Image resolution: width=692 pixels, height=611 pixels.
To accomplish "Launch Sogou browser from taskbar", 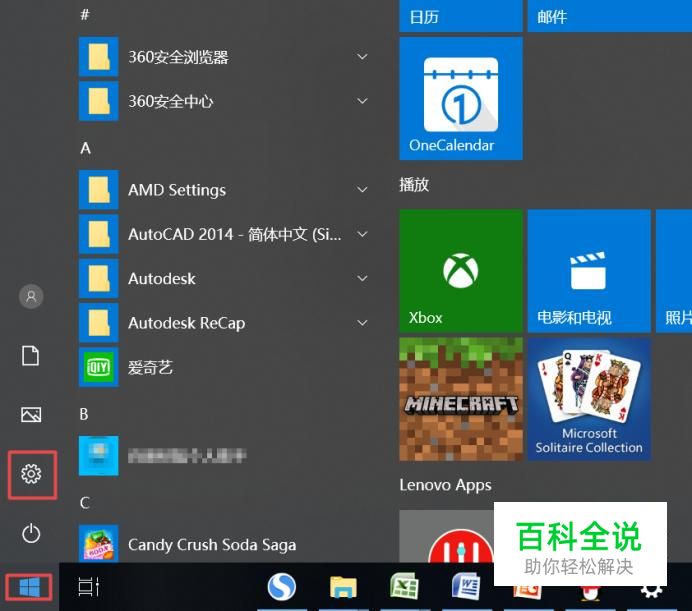I will point(282,587).
